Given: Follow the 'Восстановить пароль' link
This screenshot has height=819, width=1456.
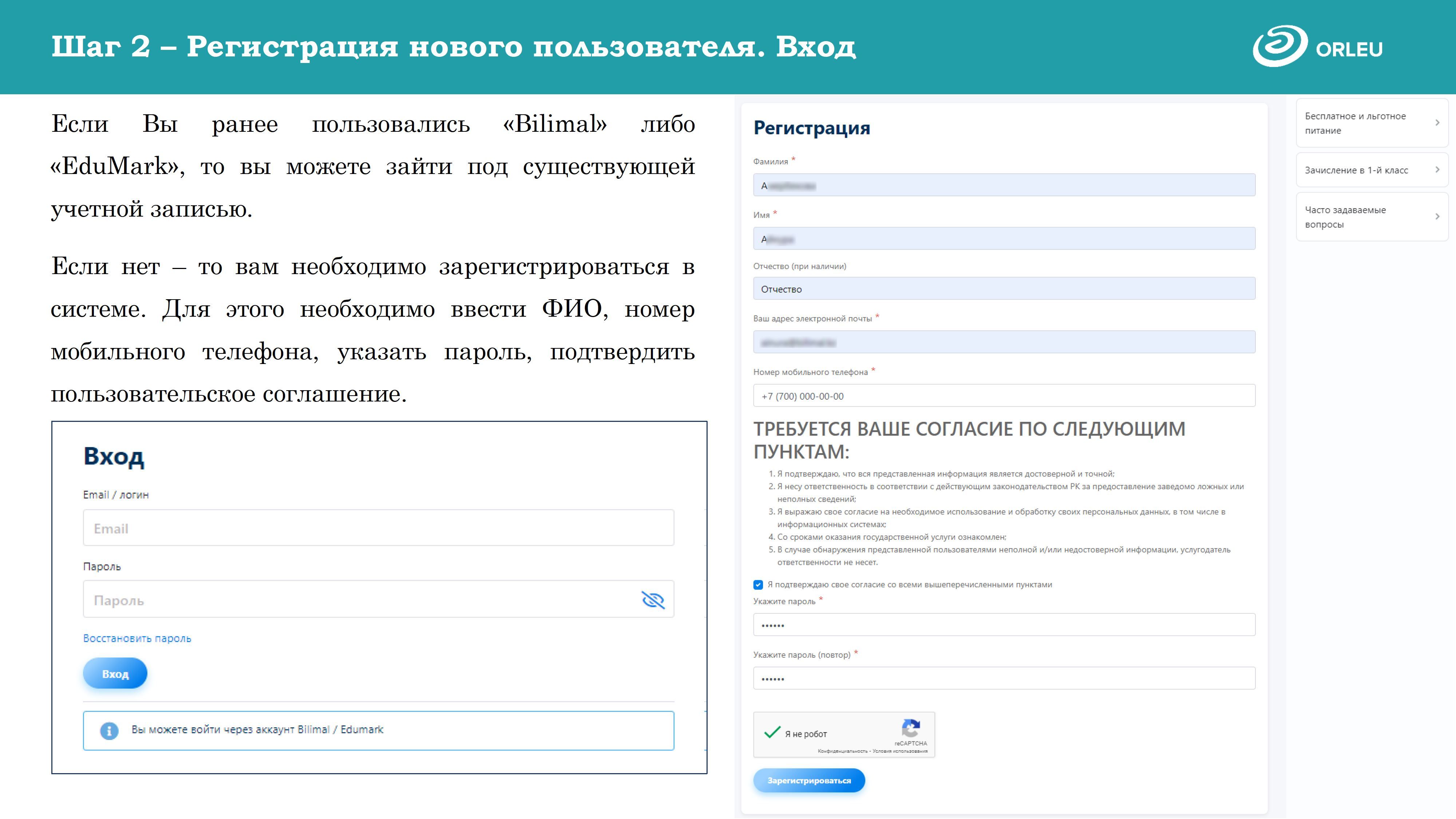Looking at the screenshot, I should (137, 638).
